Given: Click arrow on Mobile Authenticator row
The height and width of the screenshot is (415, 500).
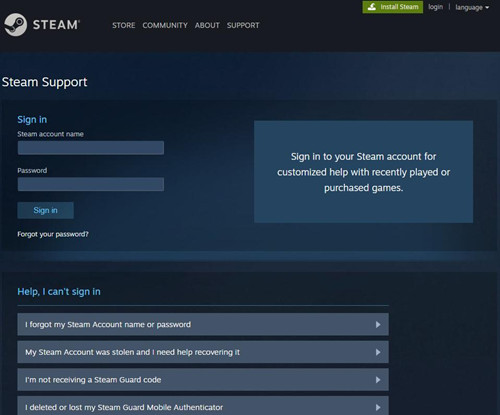Looking at the screenshot, I should (x=378, y=407).
